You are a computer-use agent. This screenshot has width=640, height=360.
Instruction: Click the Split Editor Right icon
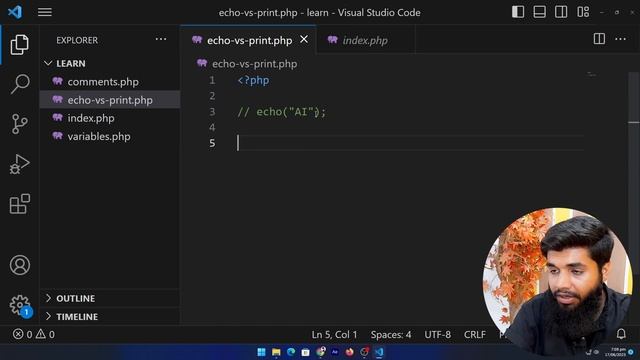coord(599,39)
